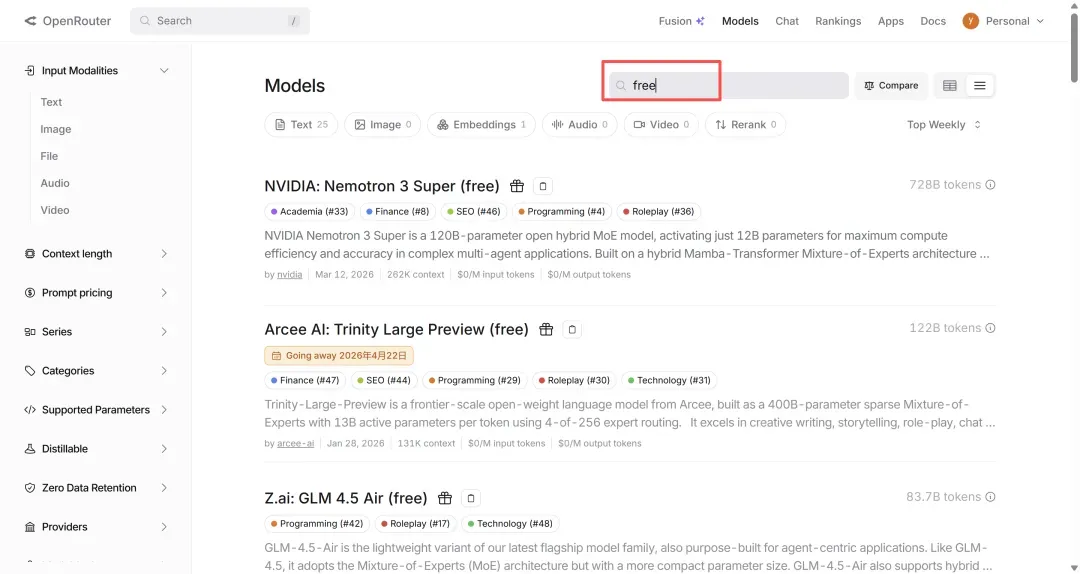Image resolution: width=1080 pixels, height=574 pixels.
Task: Collapse the Input Modalities section chevron
Action: click(164, 70)
